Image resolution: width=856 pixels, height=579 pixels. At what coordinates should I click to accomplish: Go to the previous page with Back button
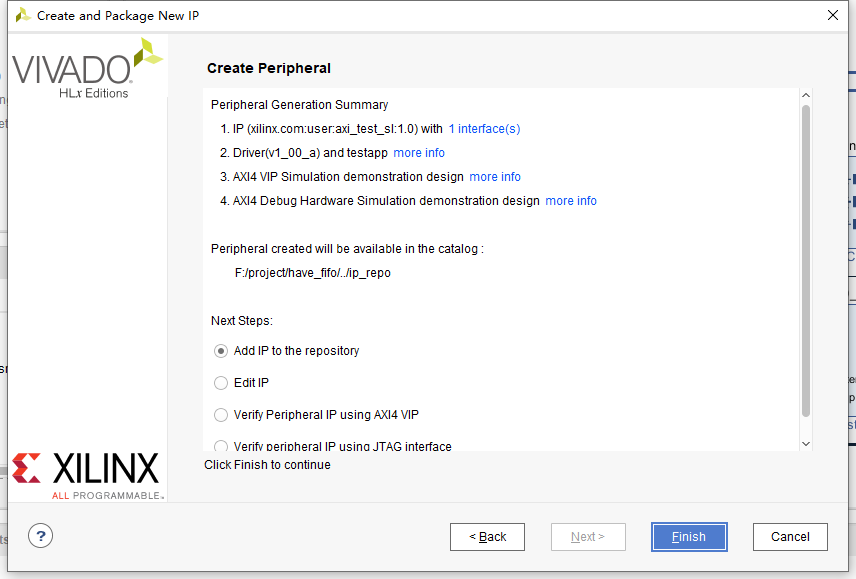(x=488, y=537)
